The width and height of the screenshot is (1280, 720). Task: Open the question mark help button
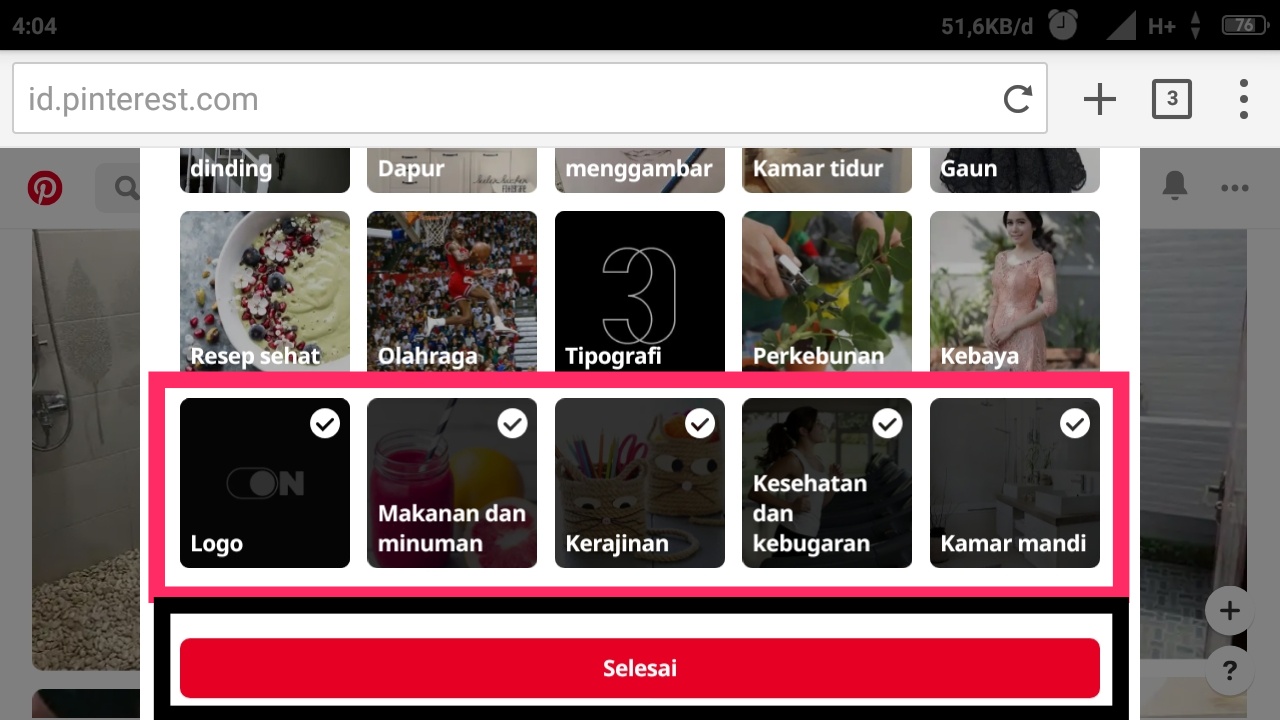[x=1230, y=670]
